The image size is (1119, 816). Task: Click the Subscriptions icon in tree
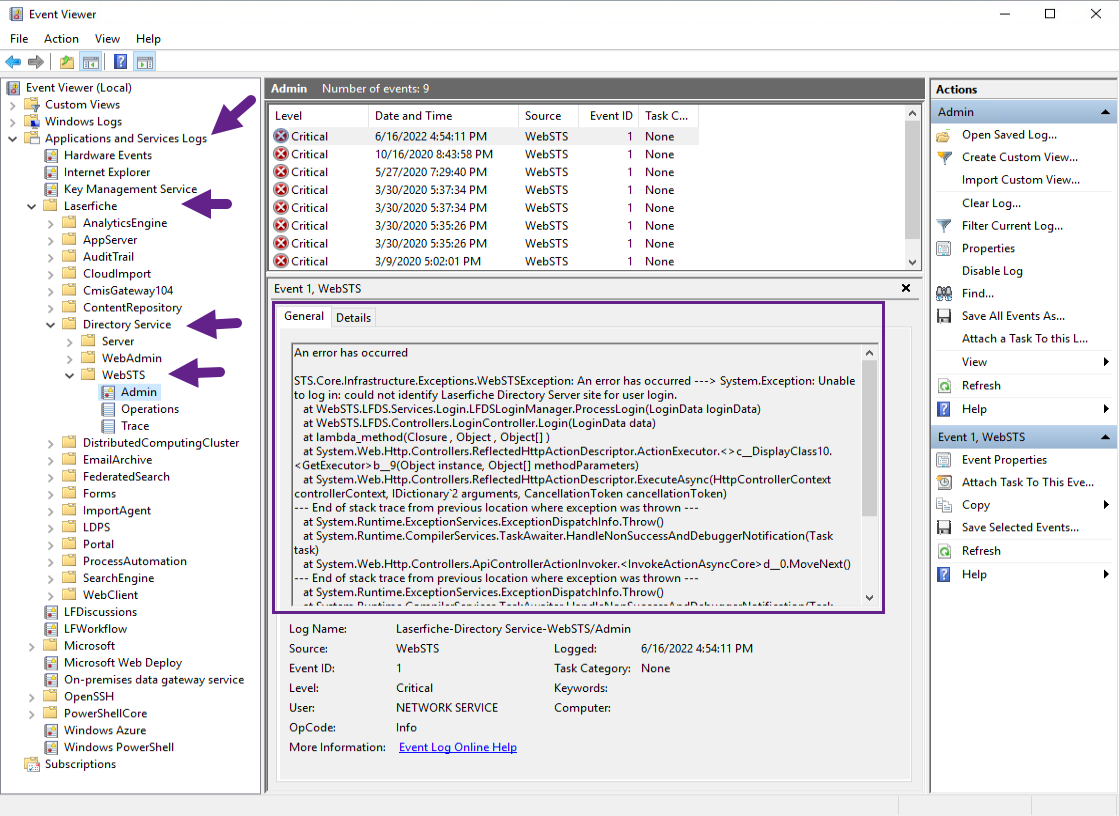(x=32, y=765)
